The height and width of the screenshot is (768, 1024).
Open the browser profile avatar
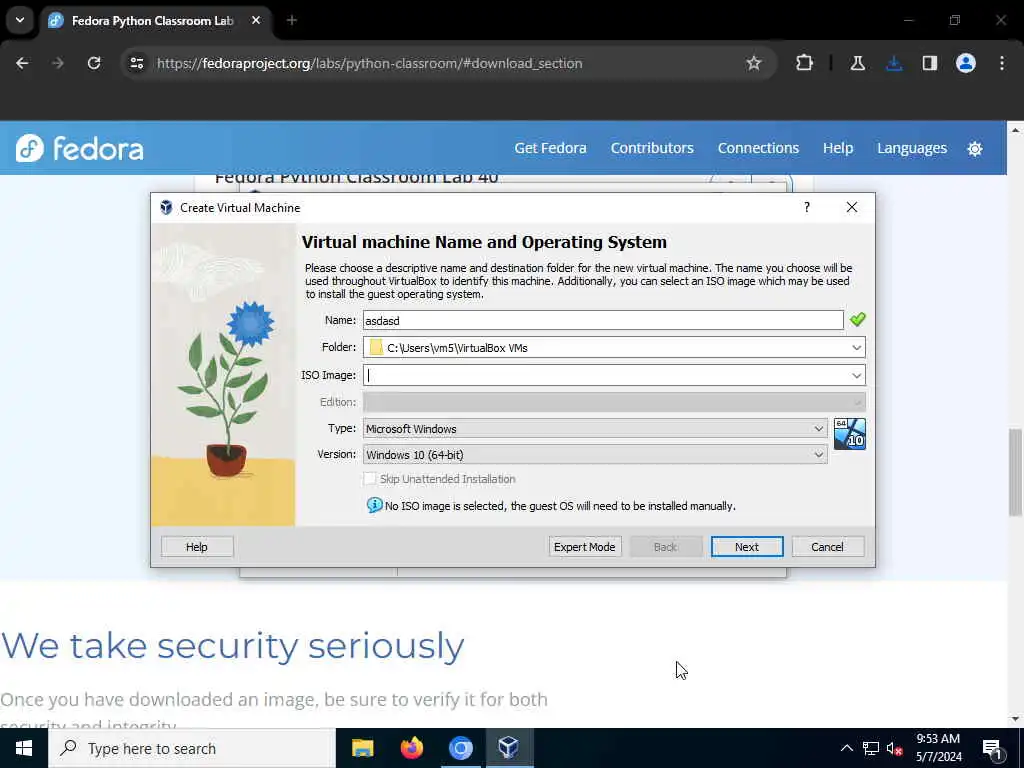(x=965, y=63)
